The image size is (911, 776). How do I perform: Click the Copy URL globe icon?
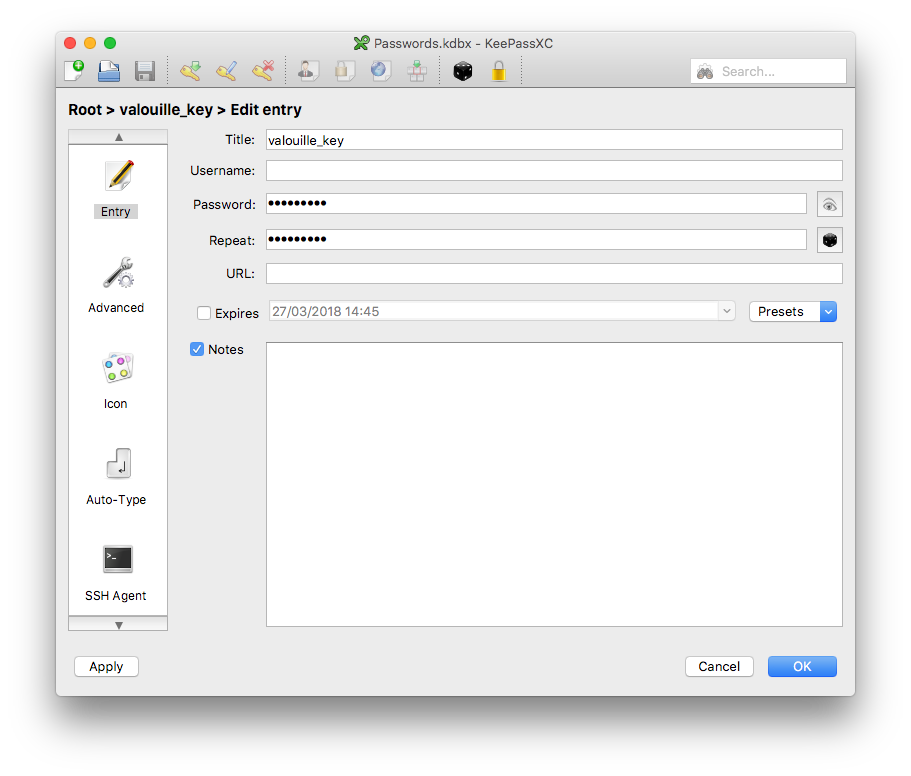[381, 71]
